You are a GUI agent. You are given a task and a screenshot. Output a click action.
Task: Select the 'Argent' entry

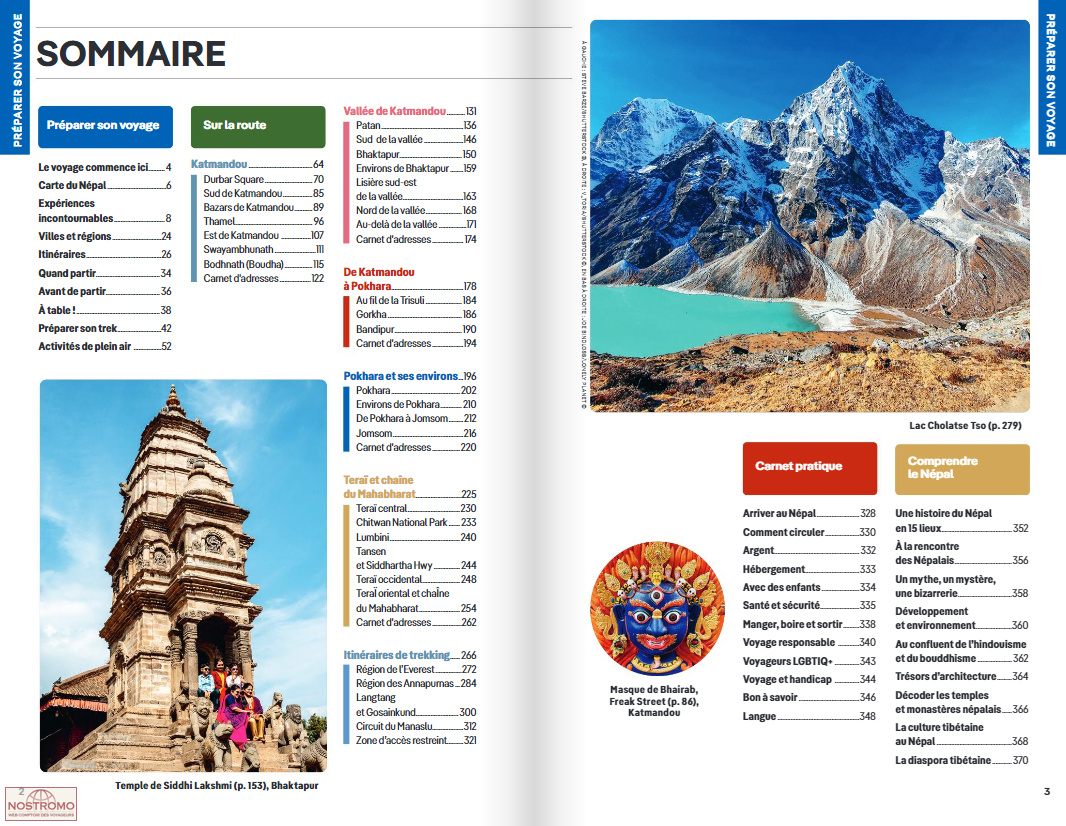coord(809,551)
